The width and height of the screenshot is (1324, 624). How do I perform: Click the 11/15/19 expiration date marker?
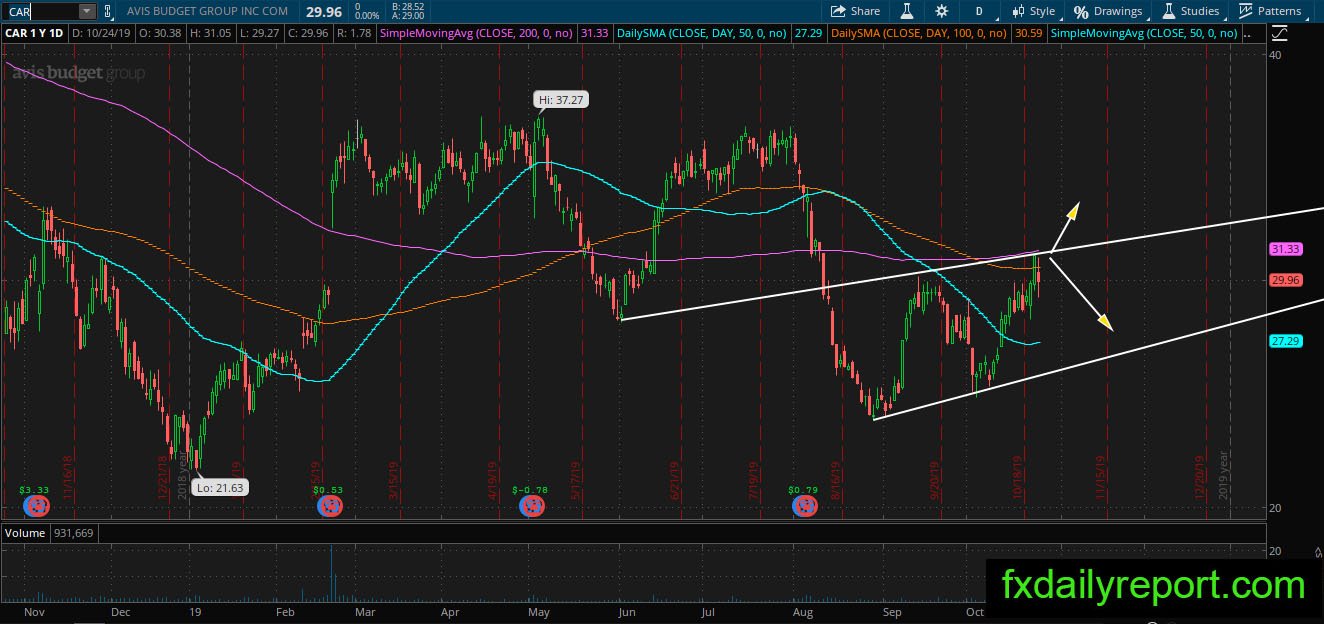pos(1101,478)
